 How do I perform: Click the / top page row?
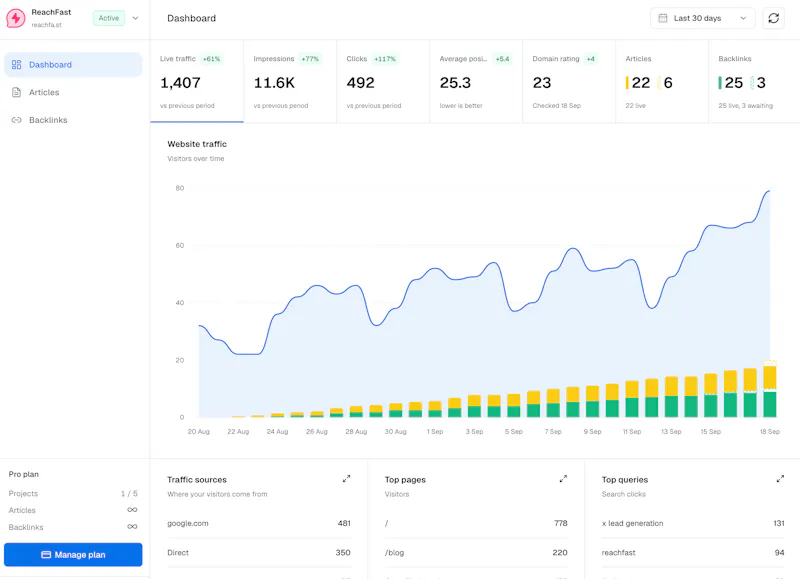tap(476, 523)
